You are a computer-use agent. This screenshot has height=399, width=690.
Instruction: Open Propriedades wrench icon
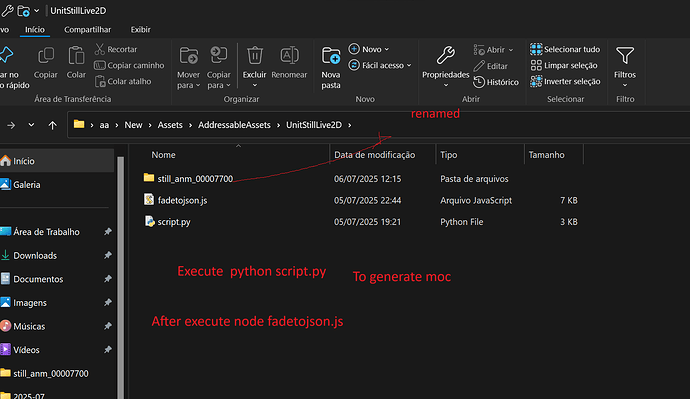[x=445, y=56]
